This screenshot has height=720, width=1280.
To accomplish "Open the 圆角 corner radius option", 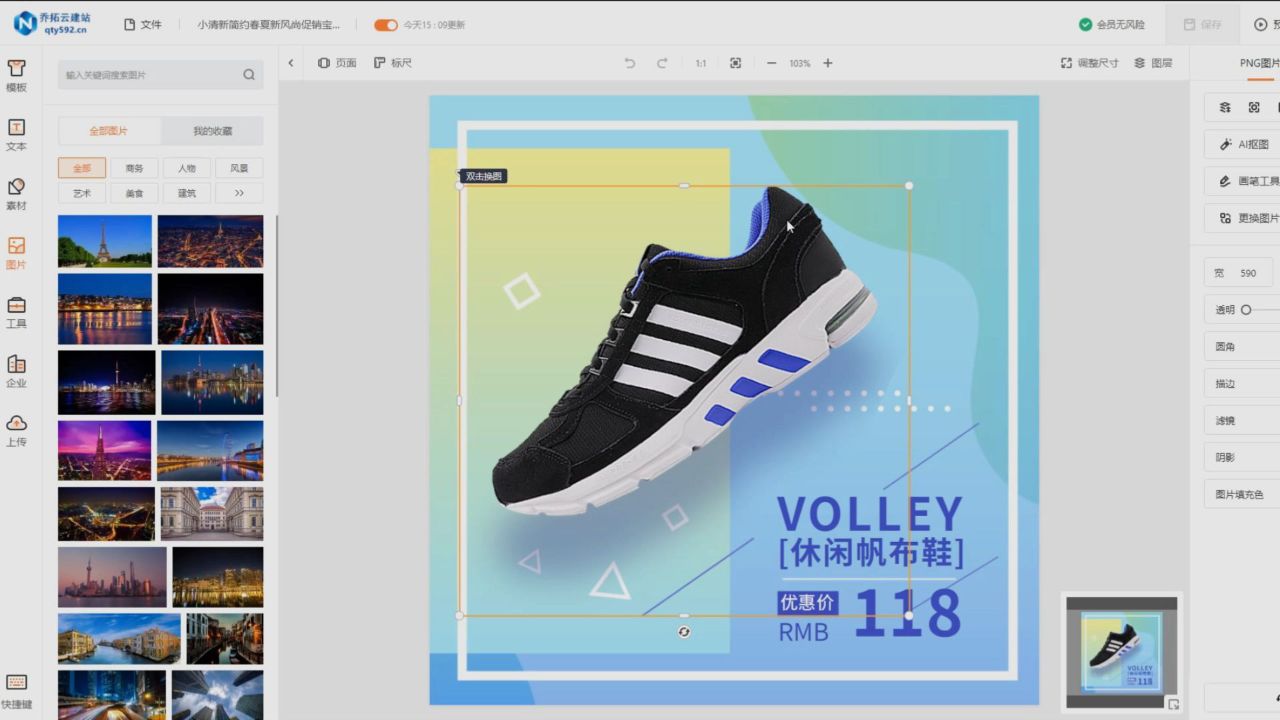I will 1243,346.
